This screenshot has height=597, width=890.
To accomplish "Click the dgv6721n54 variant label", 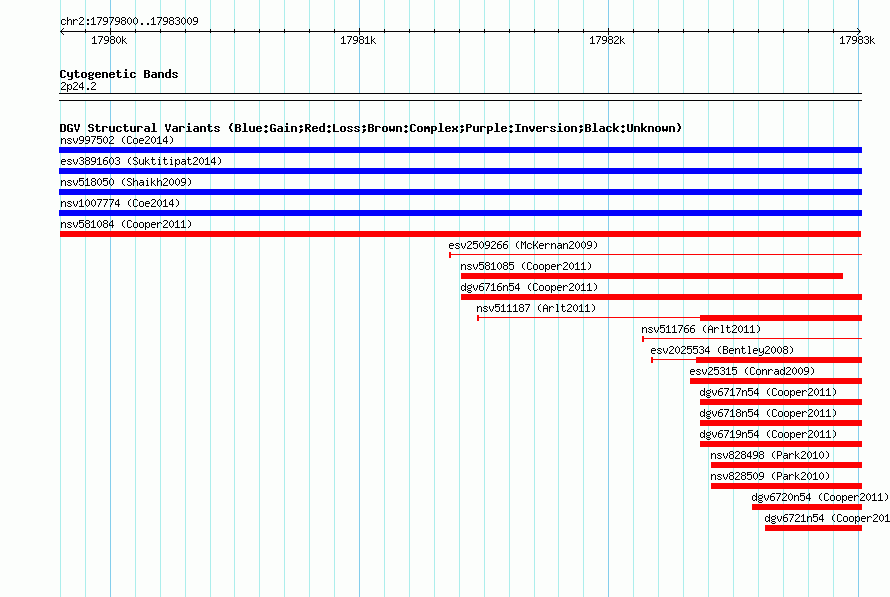I will point(827,518).
